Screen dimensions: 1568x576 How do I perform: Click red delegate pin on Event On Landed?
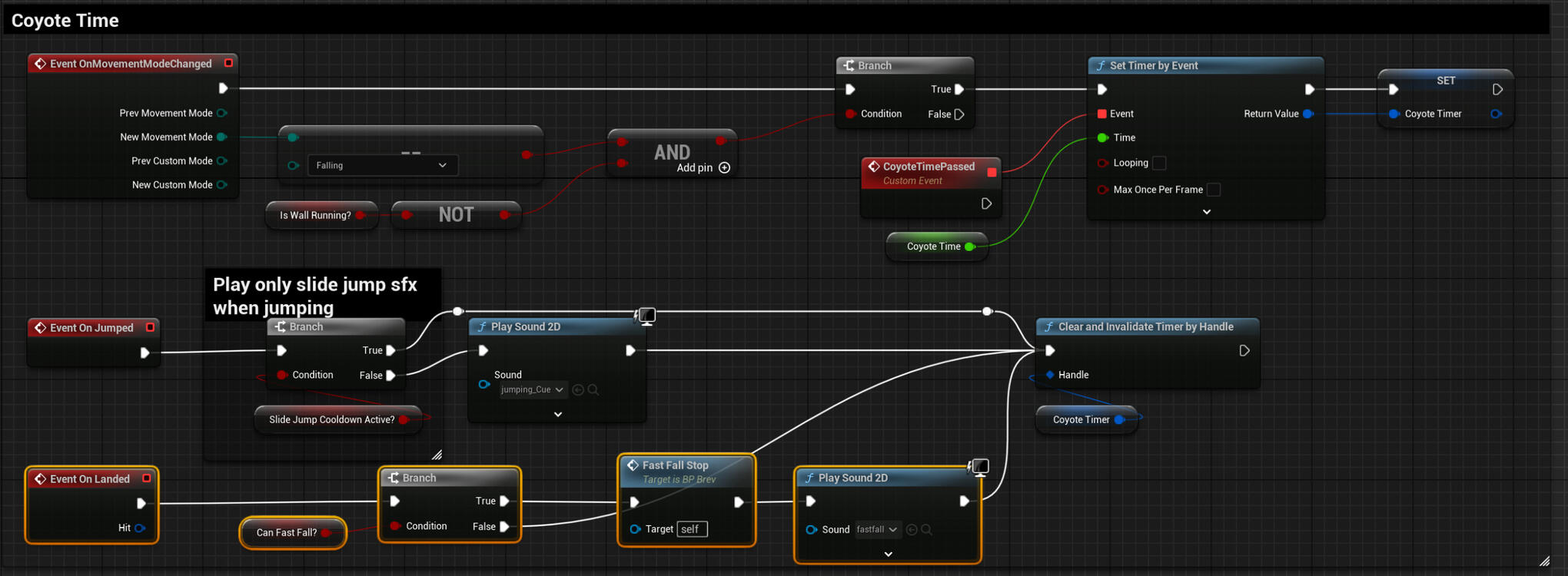tap(146, 478)
